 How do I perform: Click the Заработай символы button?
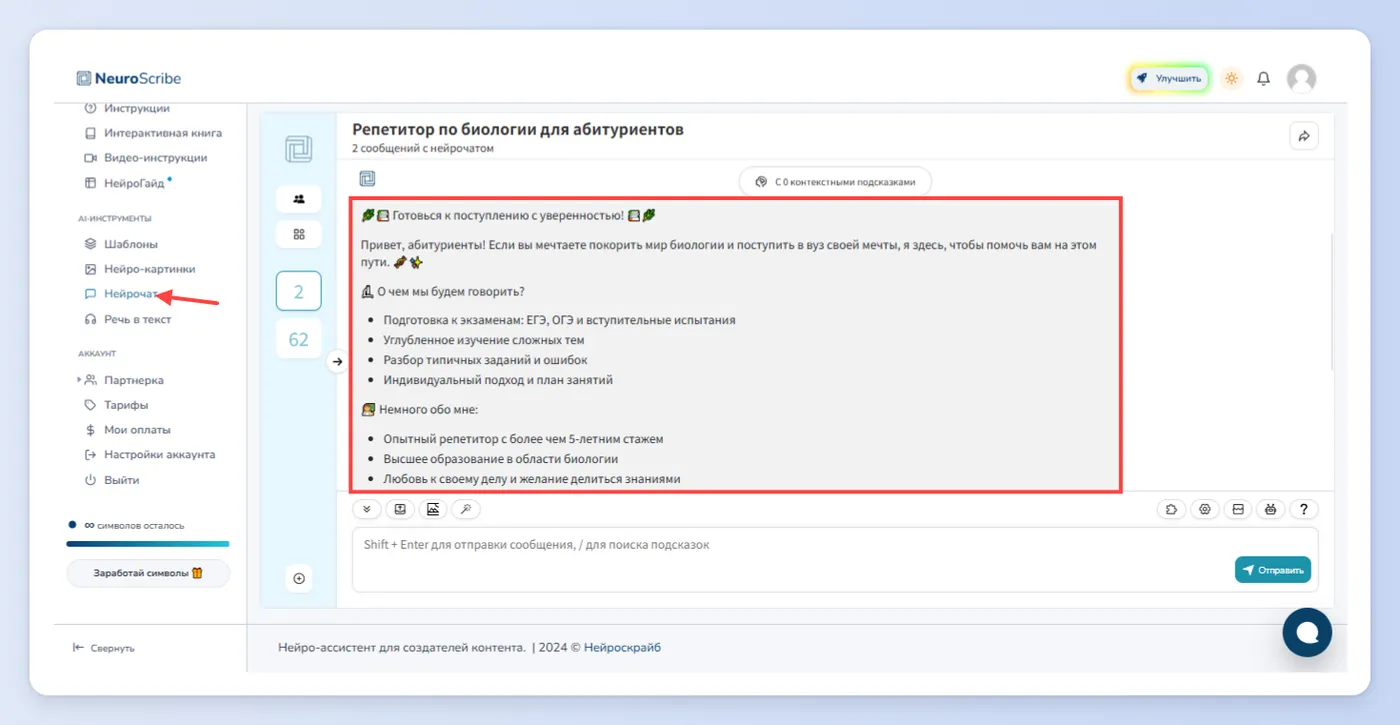click(x=148, y=573)
